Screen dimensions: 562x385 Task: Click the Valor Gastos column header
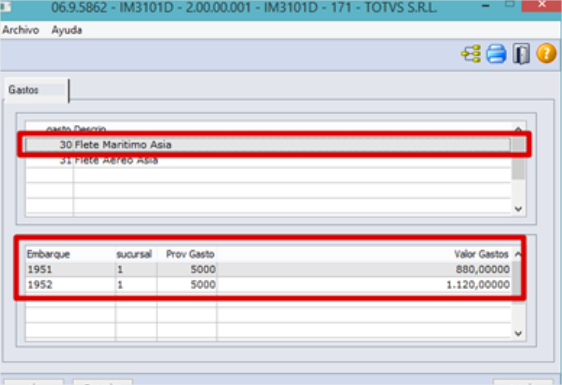point(364,254)
